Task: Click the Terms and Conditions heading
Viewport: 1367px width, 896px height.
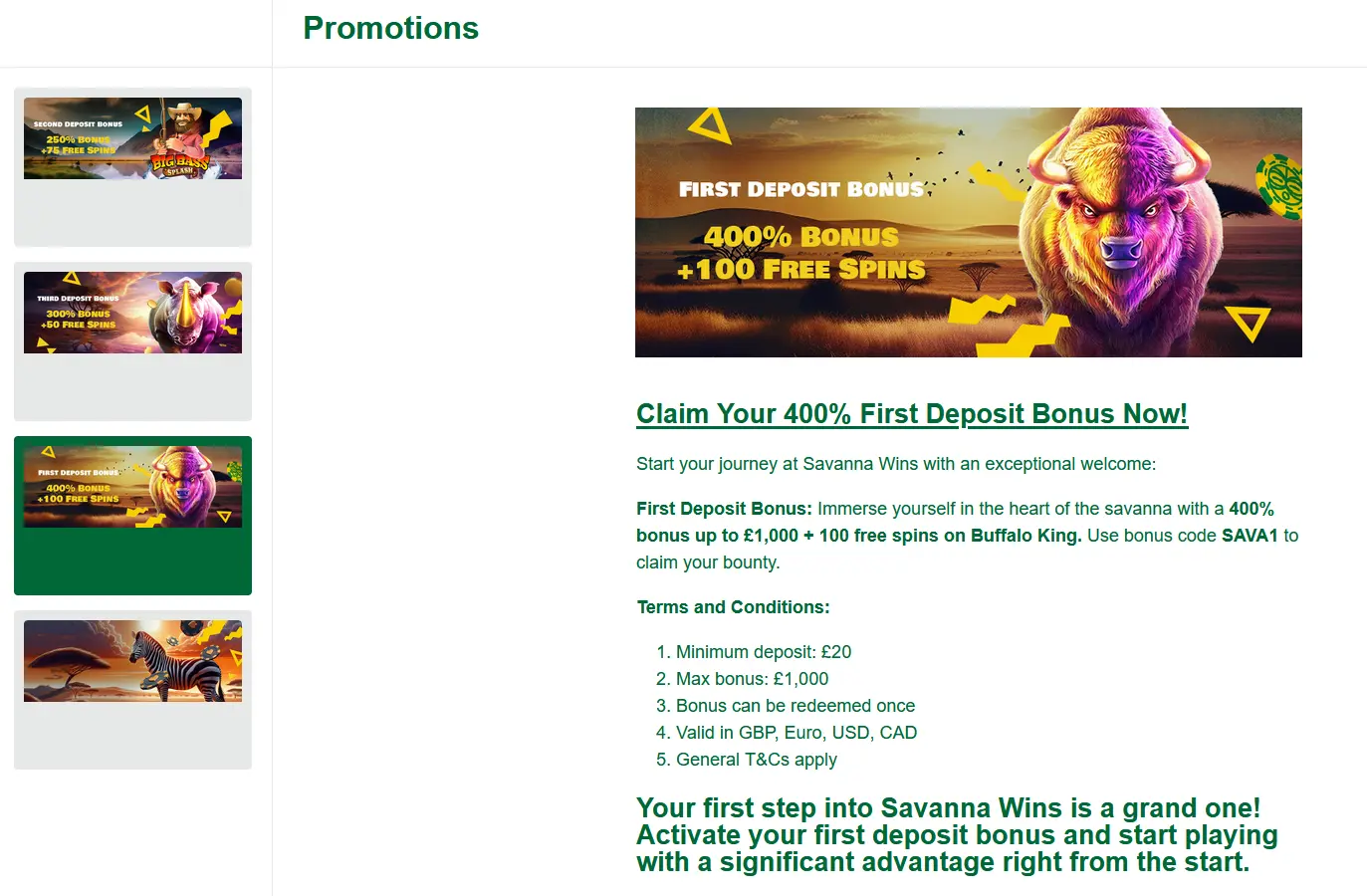Action: [x=733, y=607]
